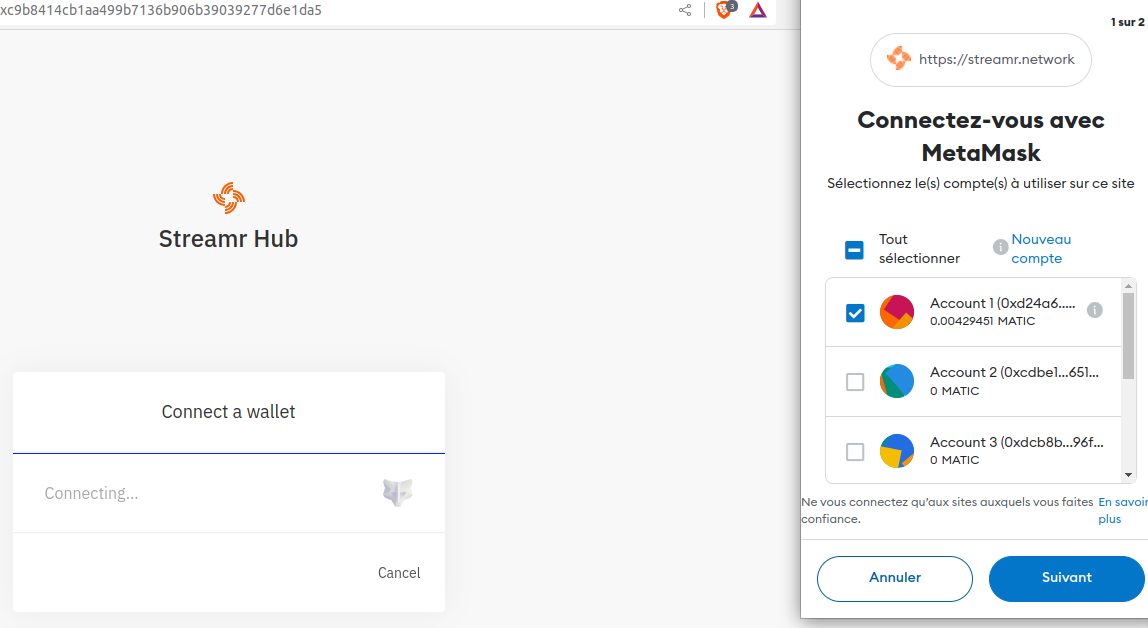Click the Streamr Hub logo

[229, 198]
